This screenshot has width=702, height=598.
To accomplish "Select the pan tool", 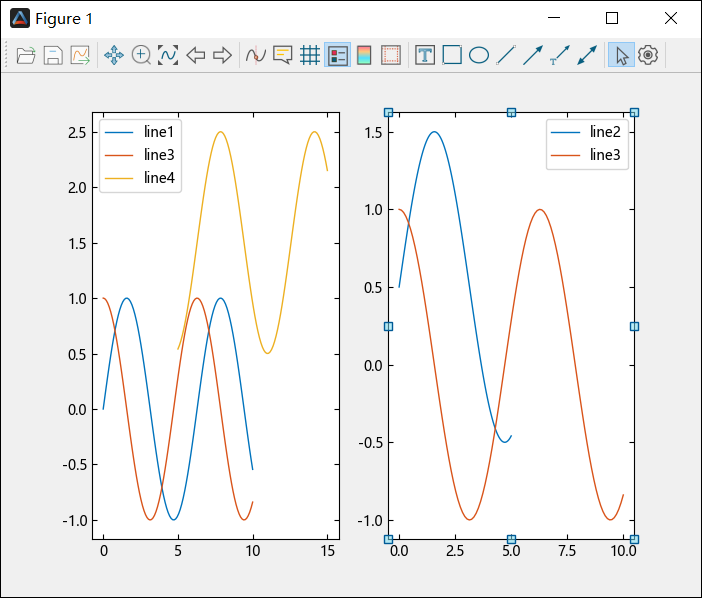I will [114, 55].
